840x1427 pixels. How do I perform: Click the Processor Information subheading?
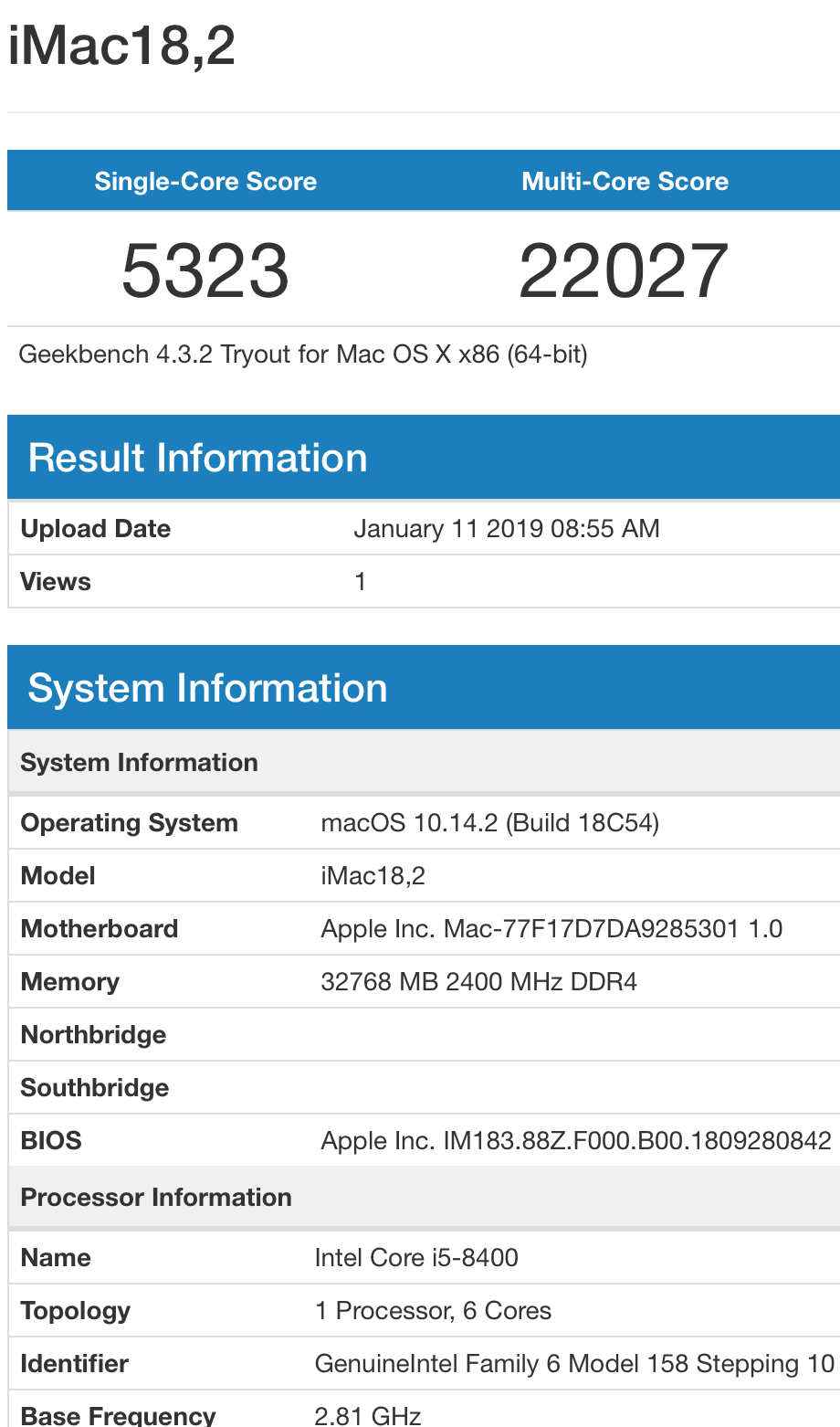156,1198
